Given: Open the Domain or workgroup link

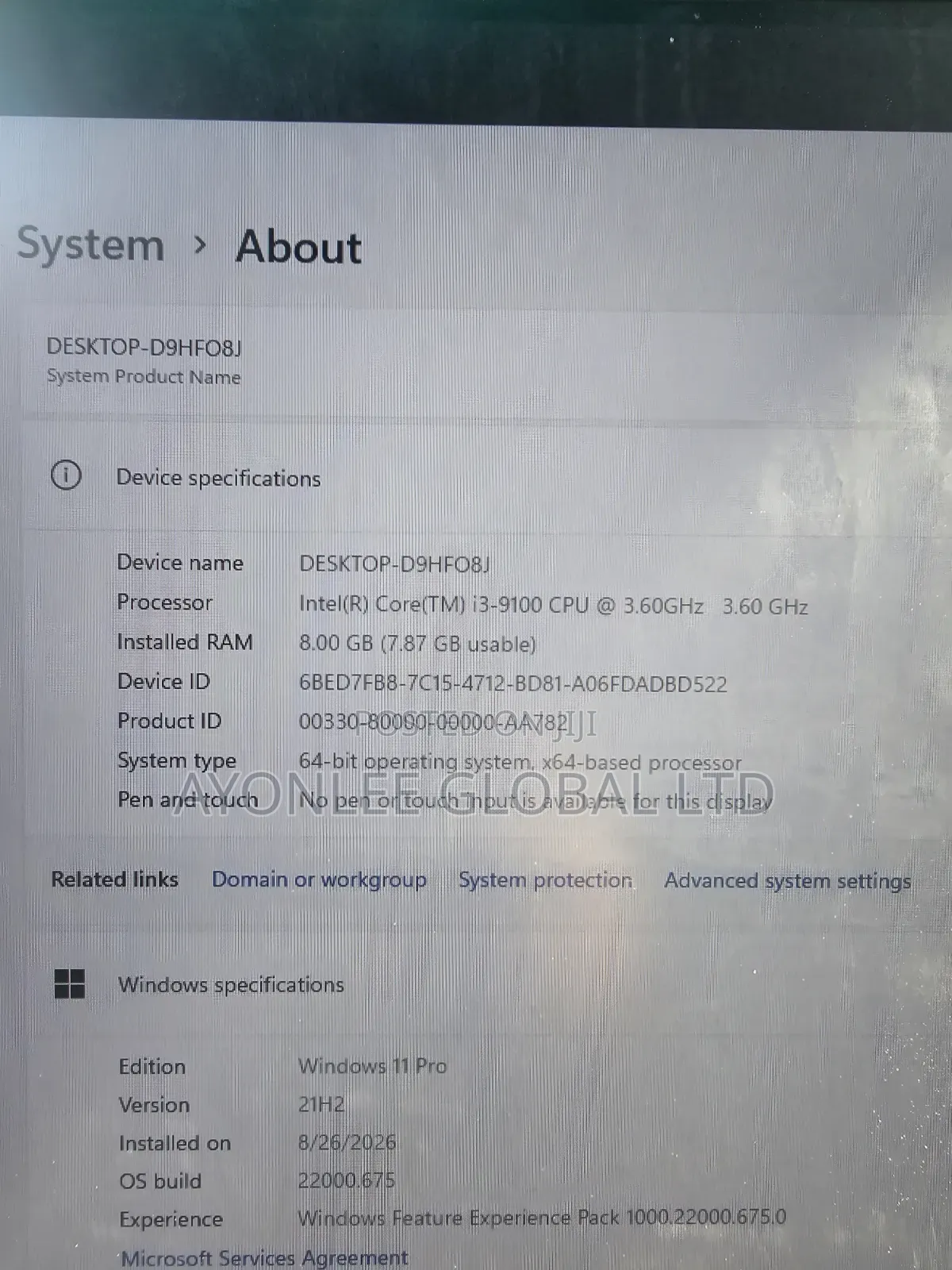Looking at the screenshot, I should pos(319,879).
